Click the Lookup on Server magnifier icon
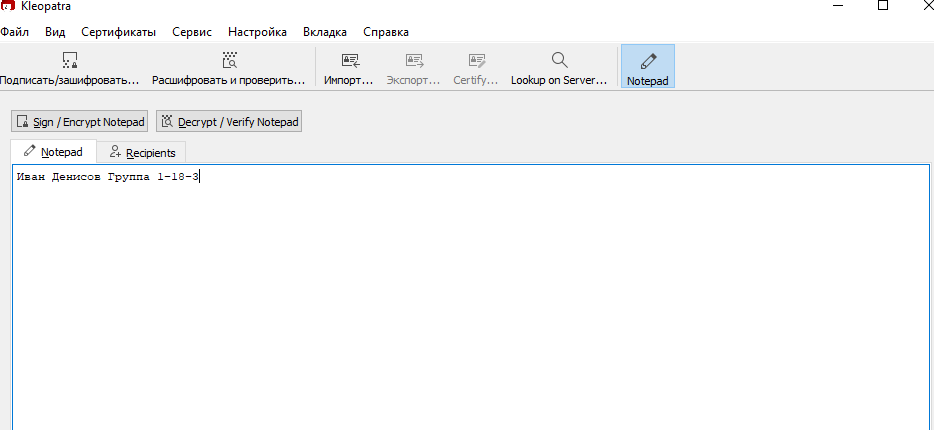 (559, 60)
